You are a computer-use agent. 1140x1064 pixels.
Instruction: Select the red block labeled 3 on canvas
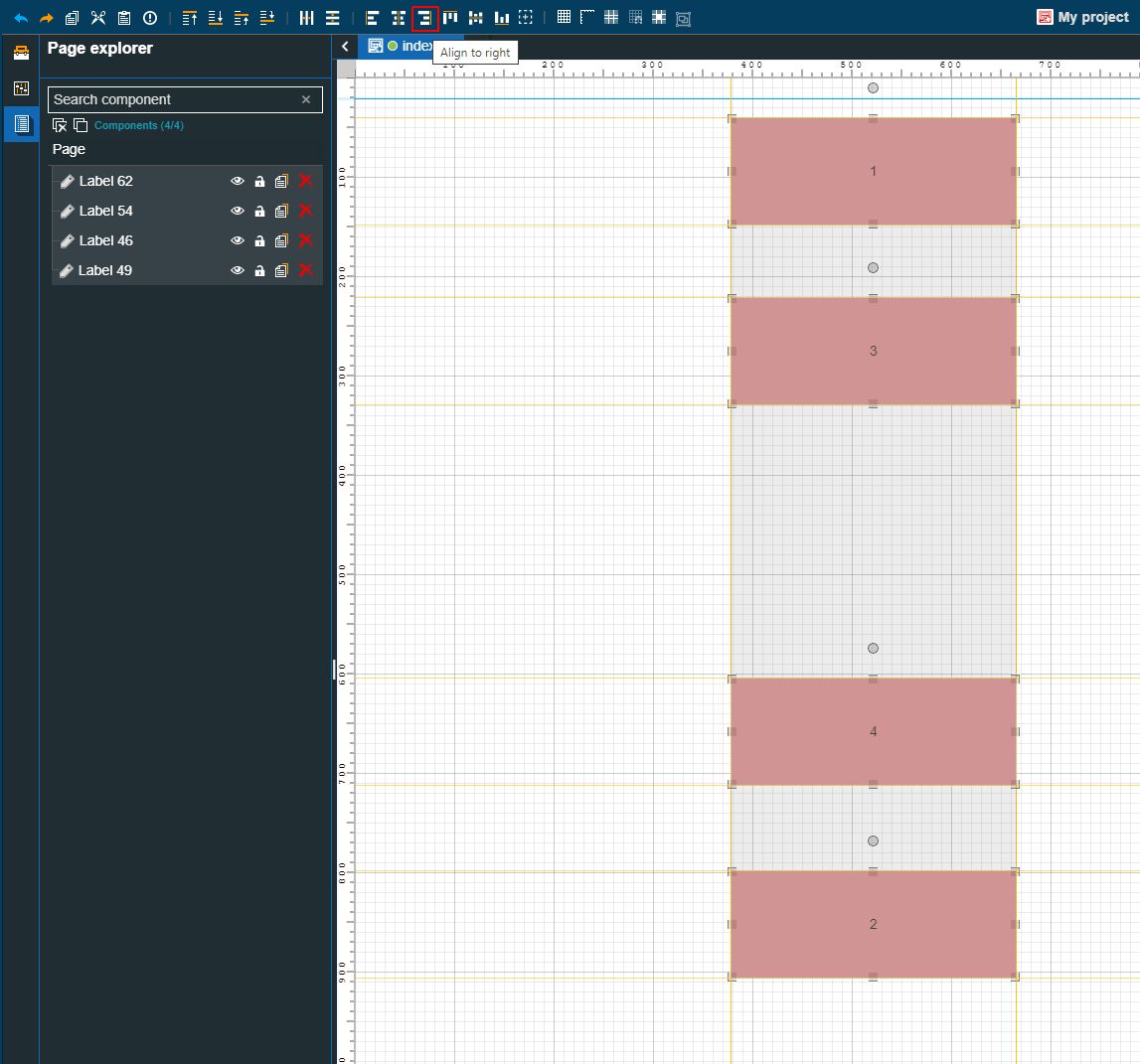(874, 351)
